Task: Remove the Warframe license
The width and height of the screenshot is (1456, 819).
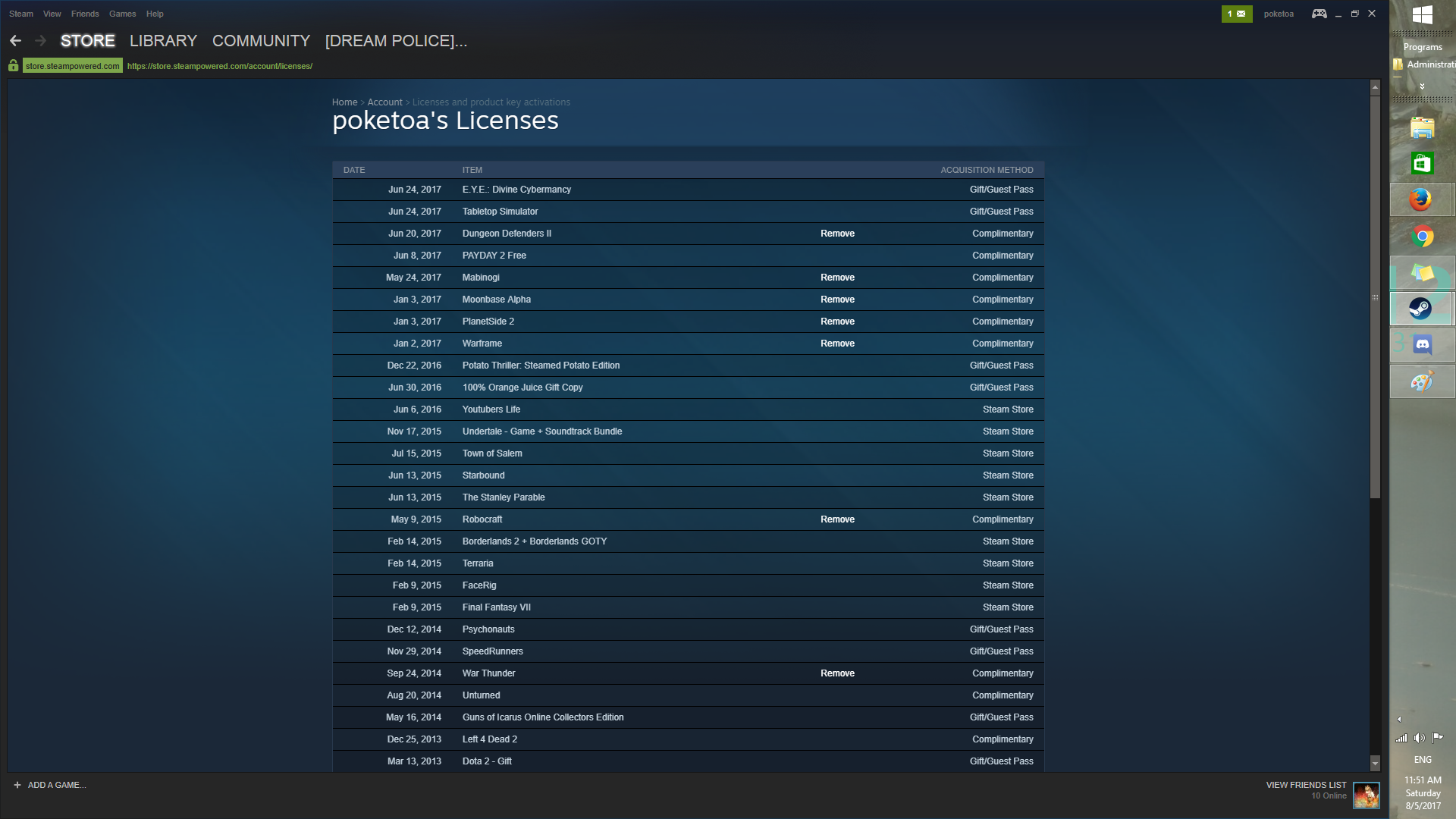Action: [837, 344]
